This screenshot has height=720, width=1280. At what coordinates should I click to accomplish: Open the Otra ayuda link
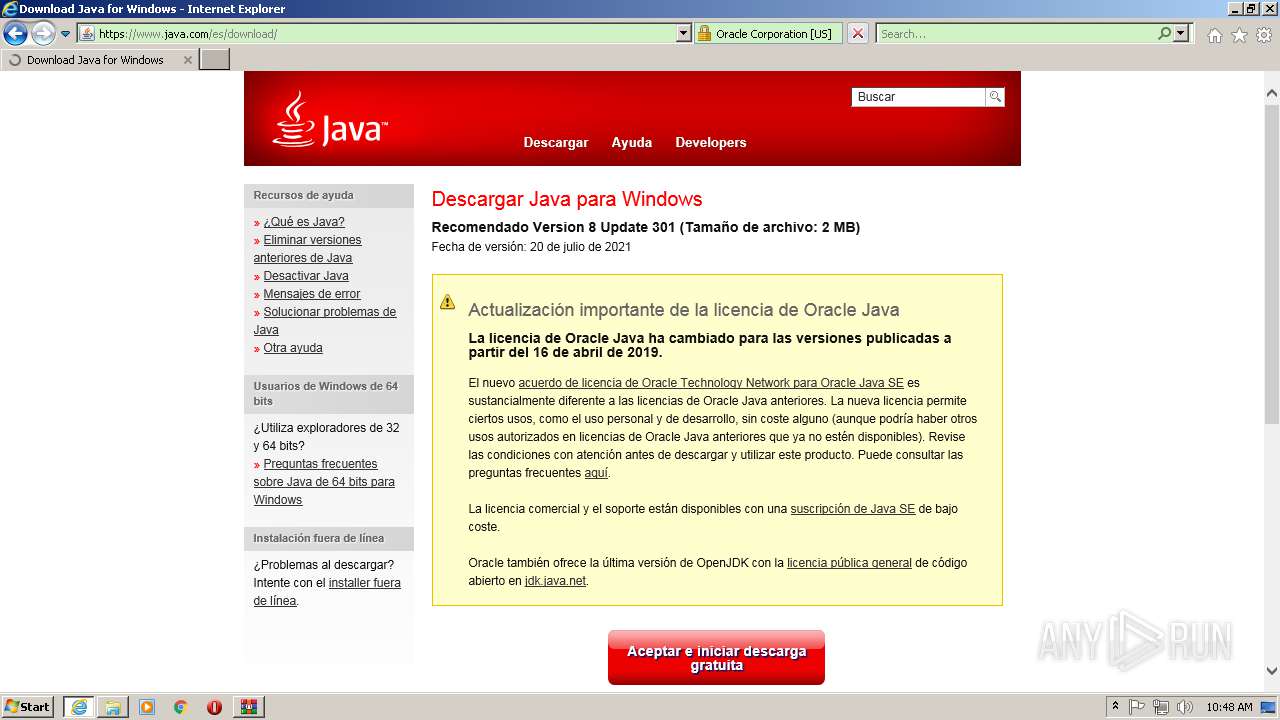(x=293, y=348)
